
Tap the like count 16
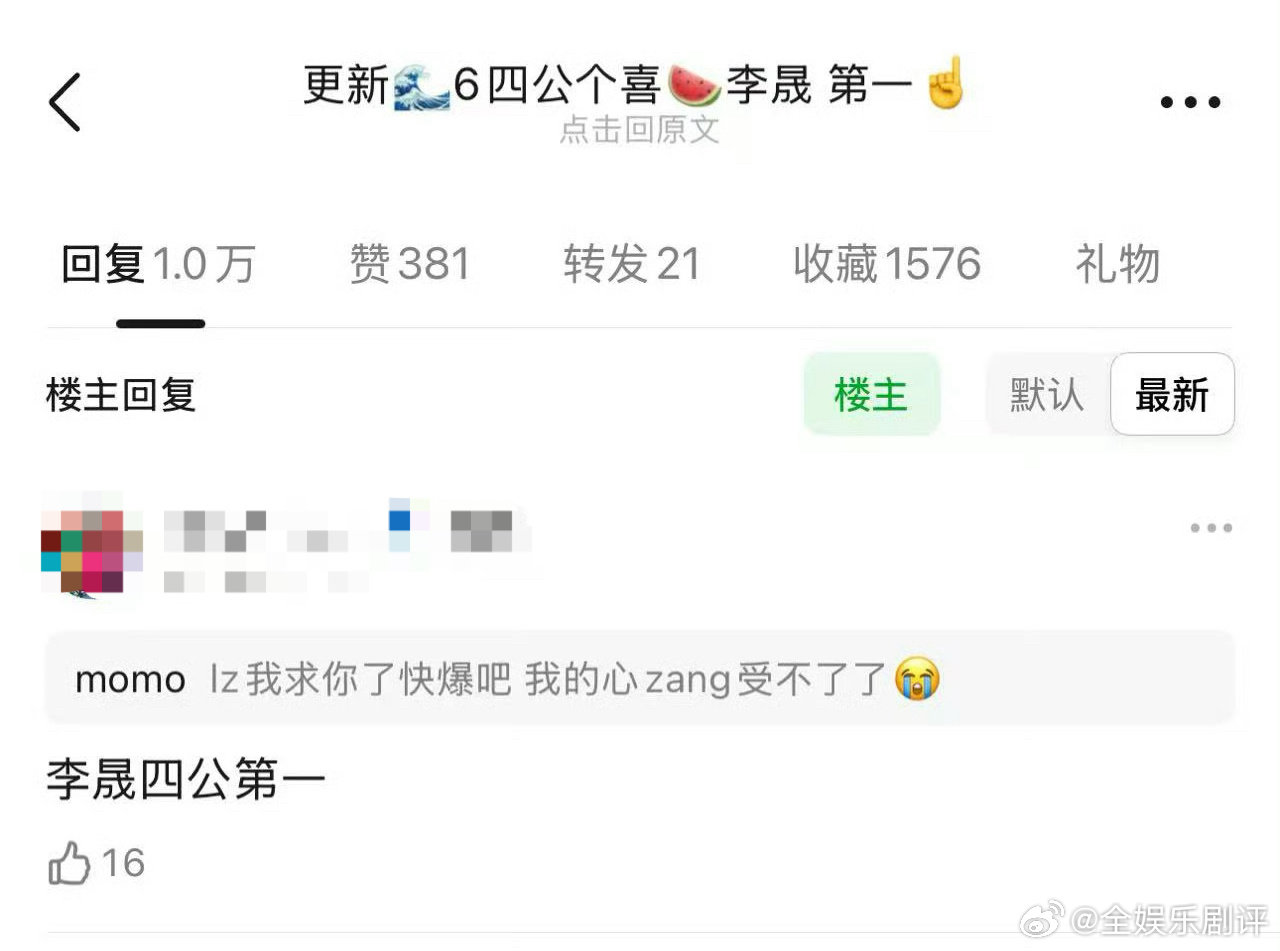(x=123, y=863)
